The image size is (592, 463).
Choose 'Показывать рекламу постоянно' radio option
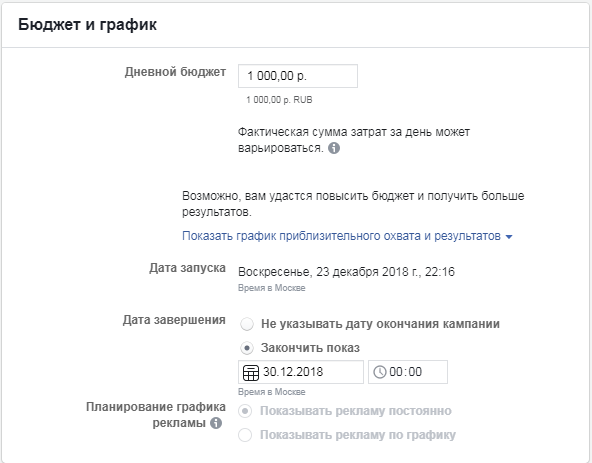coord(245,411)
